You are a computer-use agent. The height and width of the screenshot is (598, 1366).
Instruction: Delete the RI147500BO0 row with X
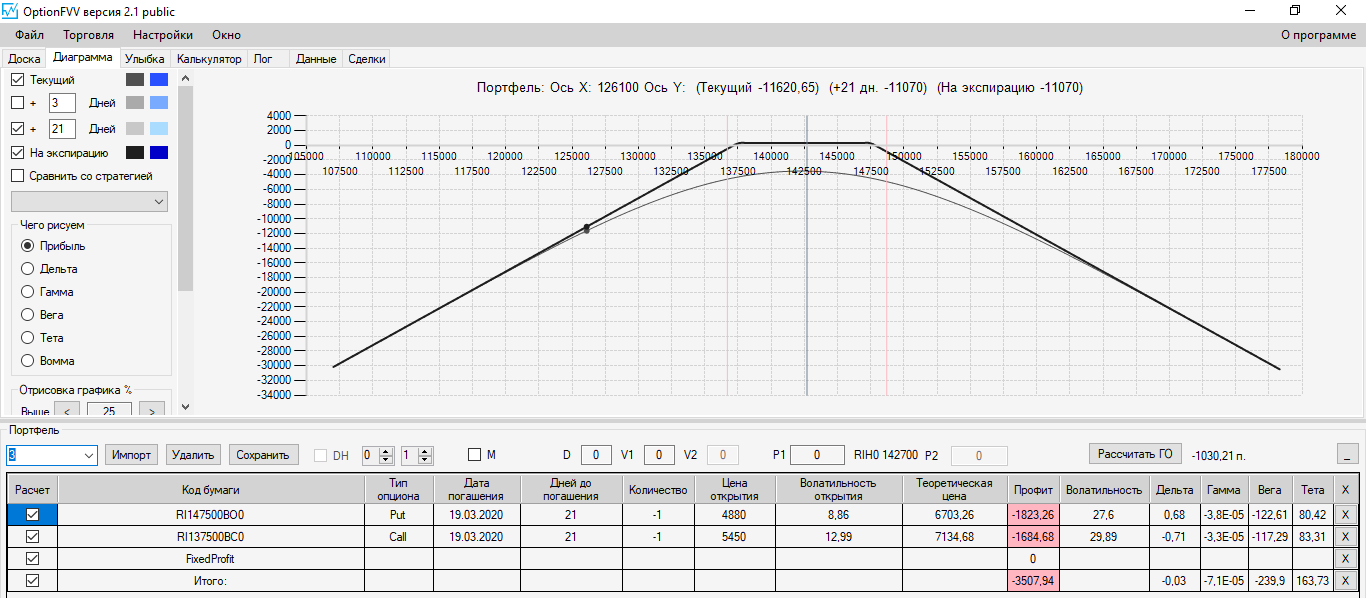pos(1345,515)
